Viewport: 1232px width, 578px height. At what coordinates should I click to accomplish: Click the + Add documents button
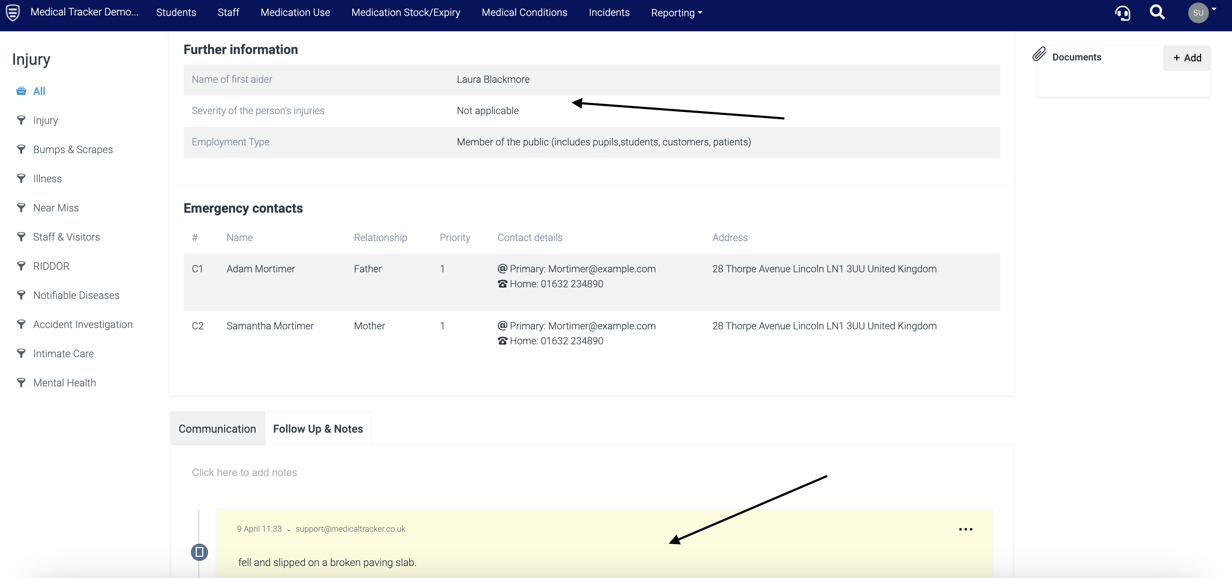[1186, 58]
